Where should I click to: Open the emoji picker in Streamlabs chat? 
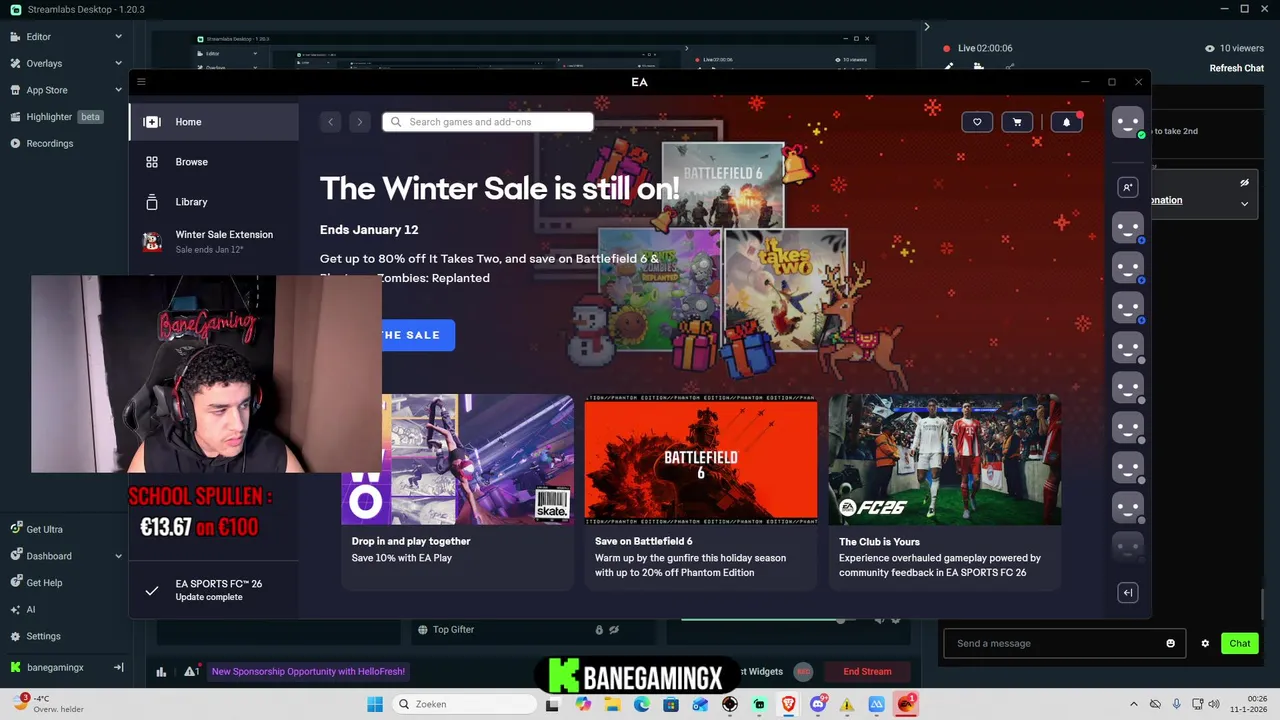pos(1170,643)
